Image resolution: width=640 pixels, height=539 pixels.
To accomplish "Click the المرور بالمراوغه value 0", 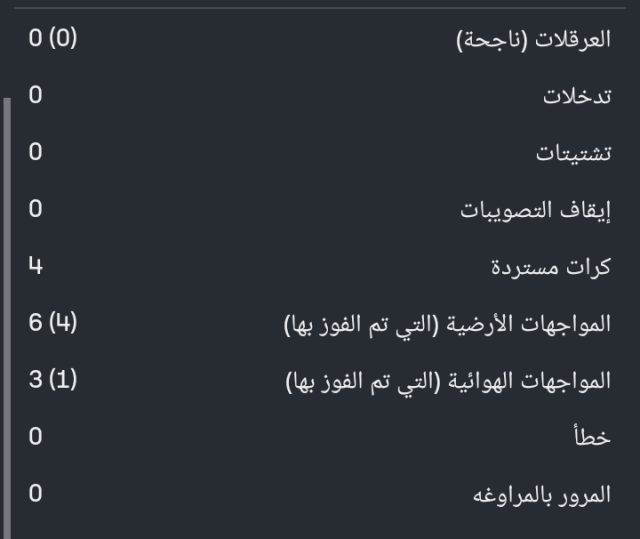I will coord(35,493).
